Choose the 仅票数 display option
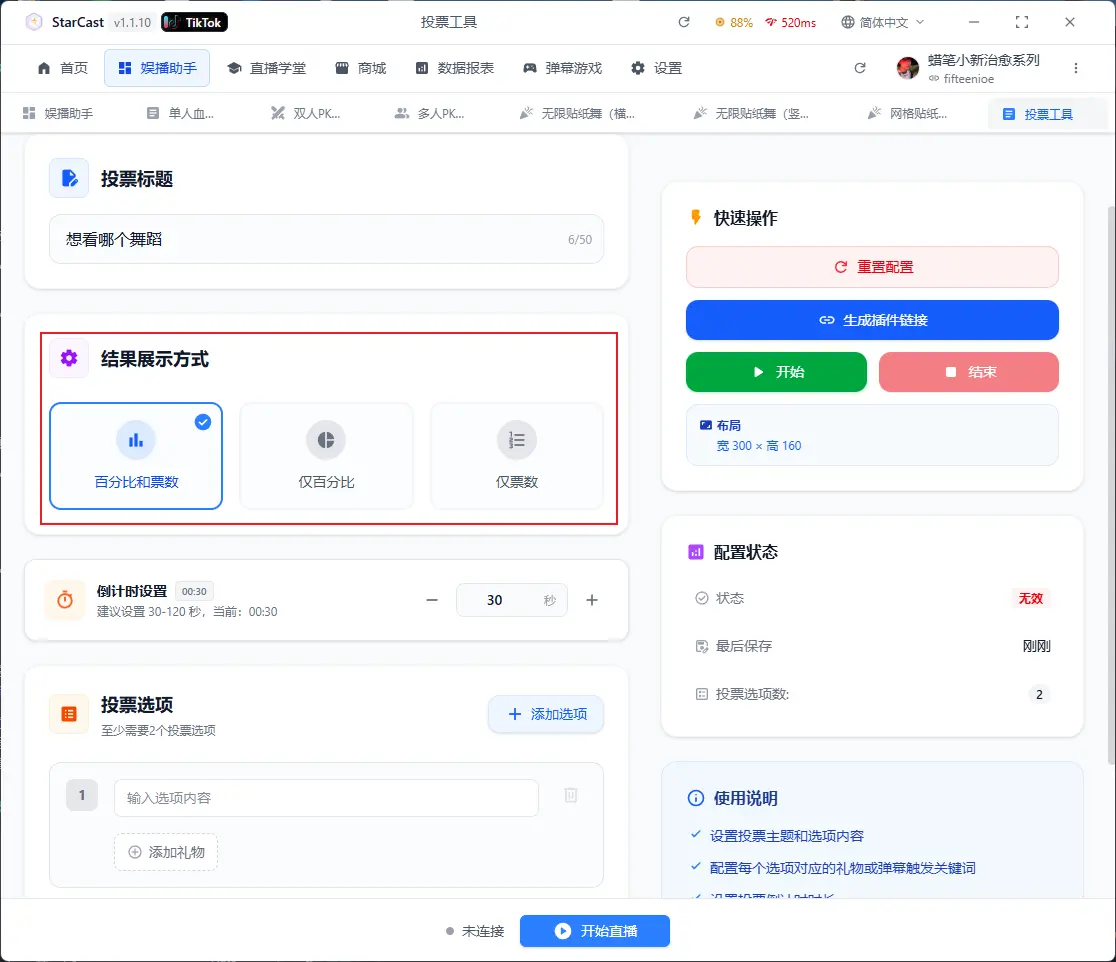Image resolution: width=1116 pixels, height=962 pixels. click(517, 456)
